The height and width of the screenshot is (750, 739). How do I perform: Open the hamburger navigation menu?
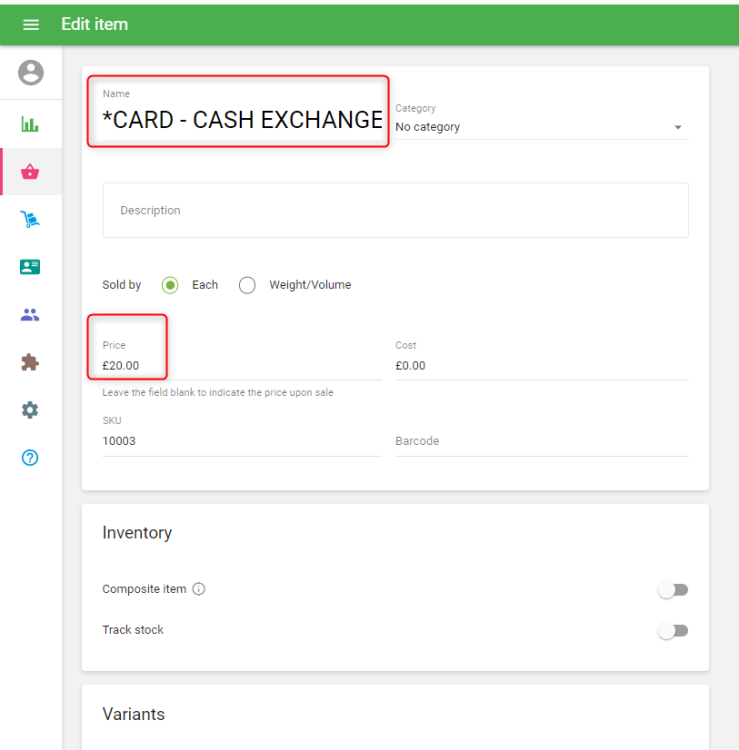[x=31, y=24]
